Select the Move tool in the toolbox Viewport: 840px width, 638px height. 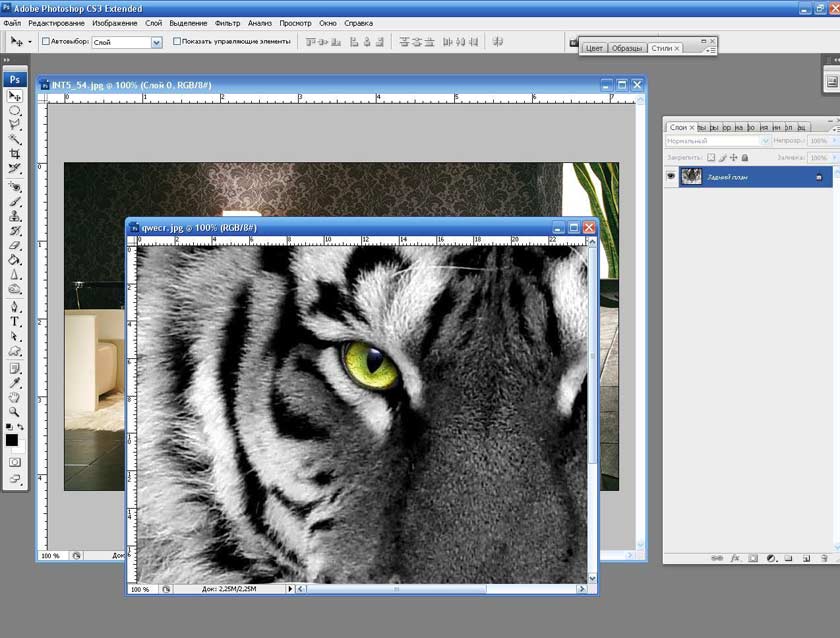coord(15,96)
